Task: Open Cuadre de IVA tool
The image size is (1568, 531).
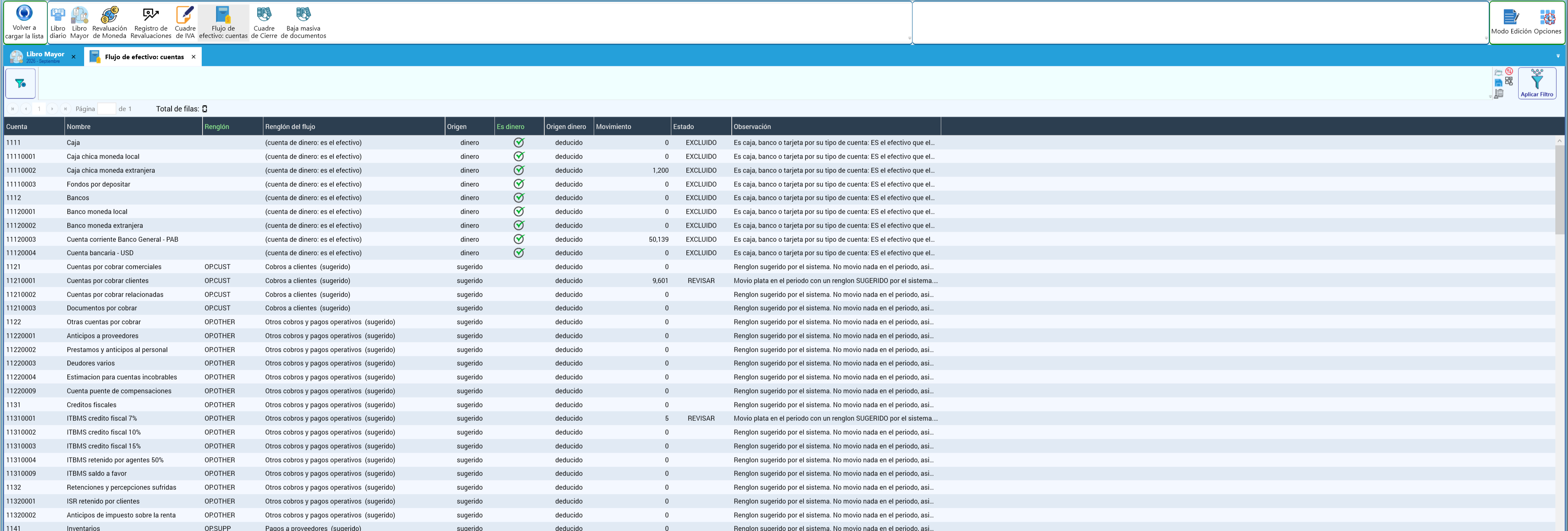Action: pos(185,22)
